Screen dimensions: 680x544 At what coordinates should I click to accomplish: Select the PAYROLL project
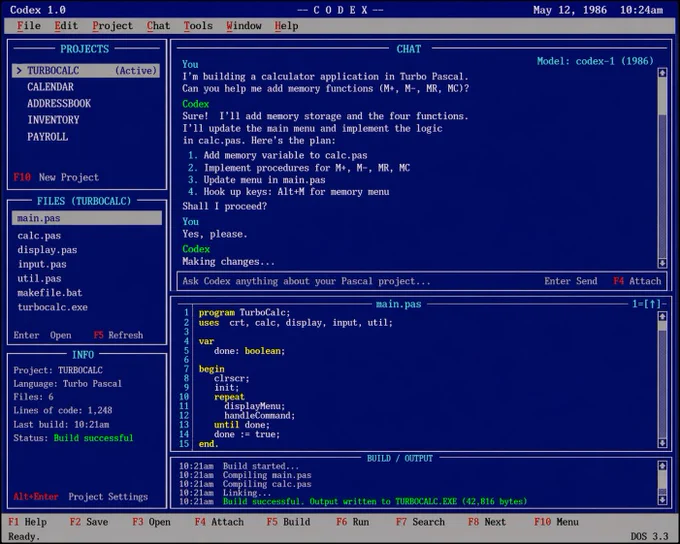(x=48, y=137)
